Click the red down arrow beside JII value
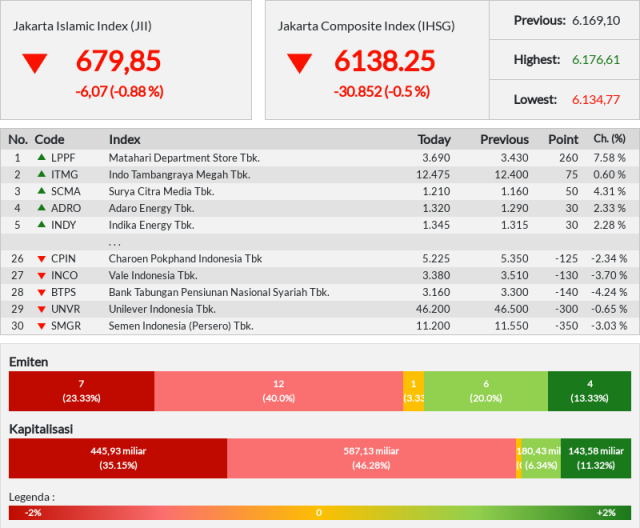Viewport: 640px width, 528px height. click(x=35, y=64)
